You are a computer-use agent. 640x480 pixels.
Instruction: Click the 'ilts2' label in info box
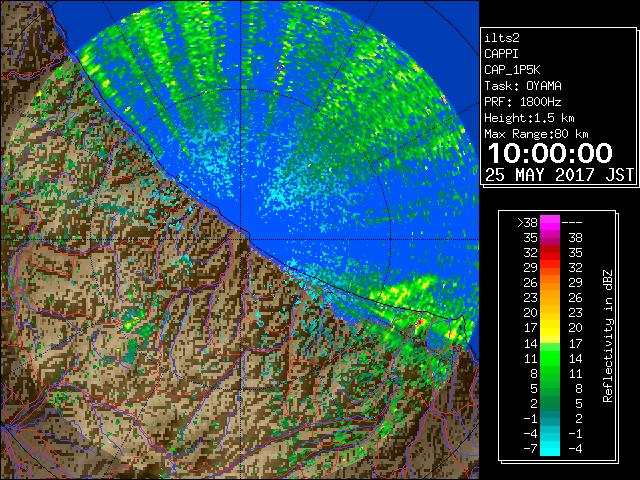coord(502,38)
